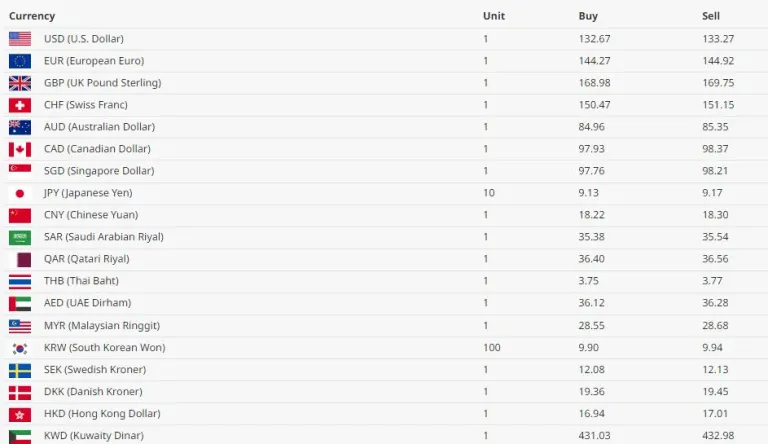Select the UK flag icon
This screenshot has width=768, height=444.
(x=20, y=83)
